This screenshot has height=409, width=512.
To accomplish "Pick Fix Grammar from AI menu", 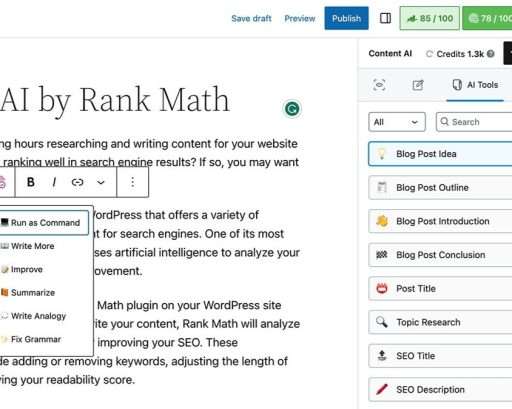I will tap(36, 339).
